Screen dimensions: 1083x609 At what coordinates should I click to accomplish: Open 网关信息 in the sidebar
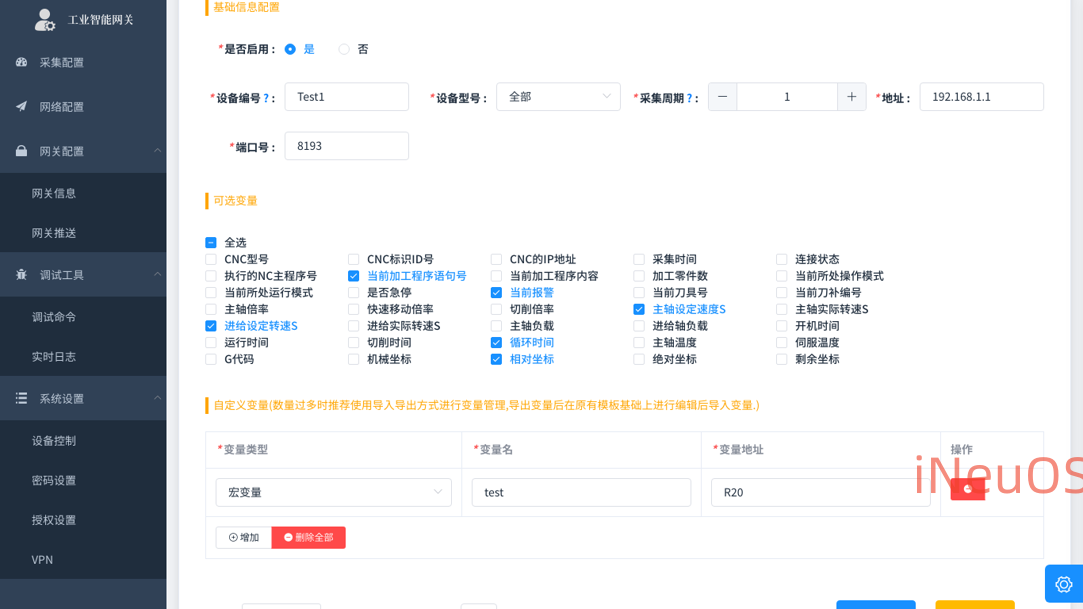(54, 193)
